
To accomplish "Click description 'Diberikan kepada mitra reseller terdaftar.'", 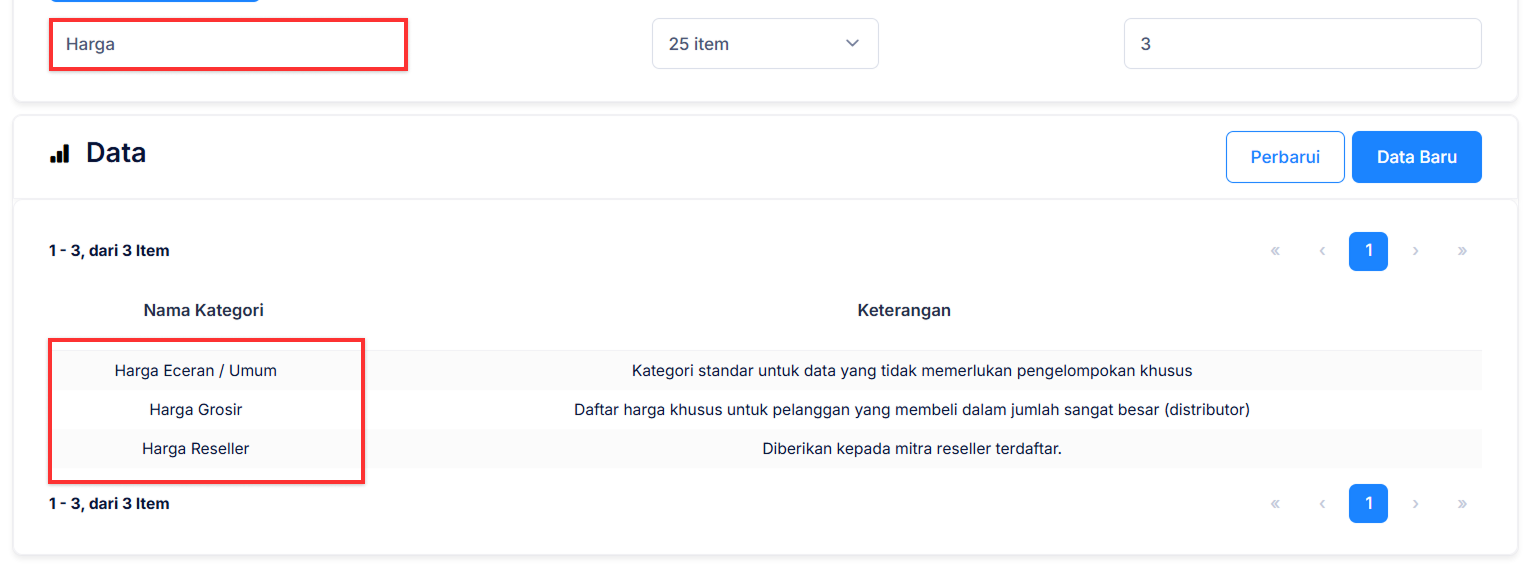I will point(912,448).
